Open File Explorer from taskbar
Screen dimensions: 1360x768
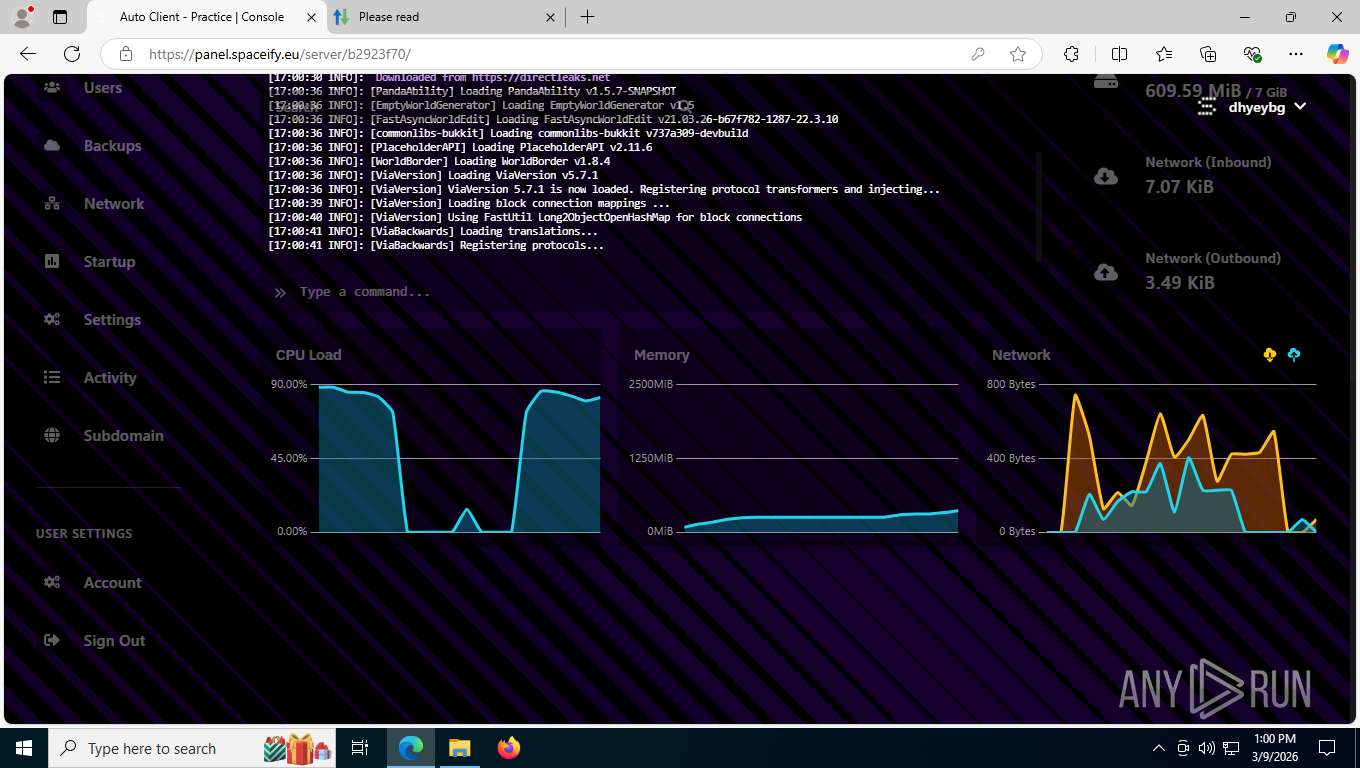(459, 748)
